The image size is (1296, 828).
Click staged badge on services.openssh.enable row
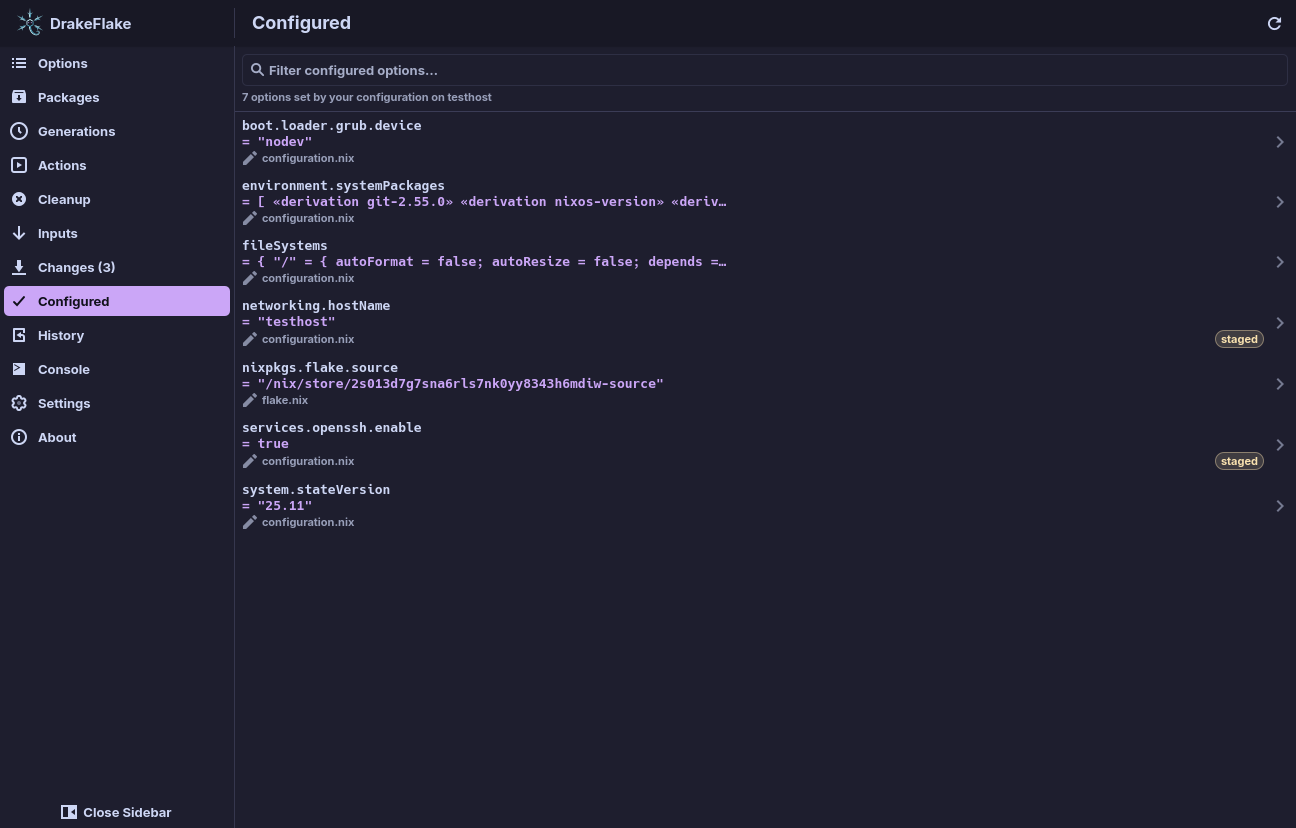[1239, 461]
